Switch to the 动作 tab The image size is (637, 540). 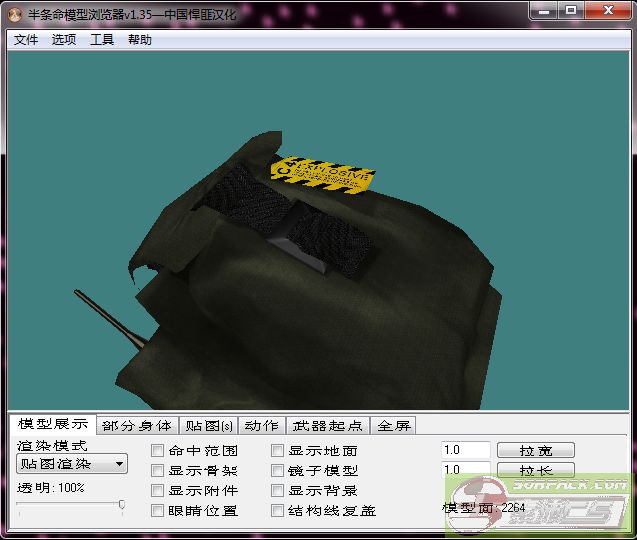(x=262, y=426)
